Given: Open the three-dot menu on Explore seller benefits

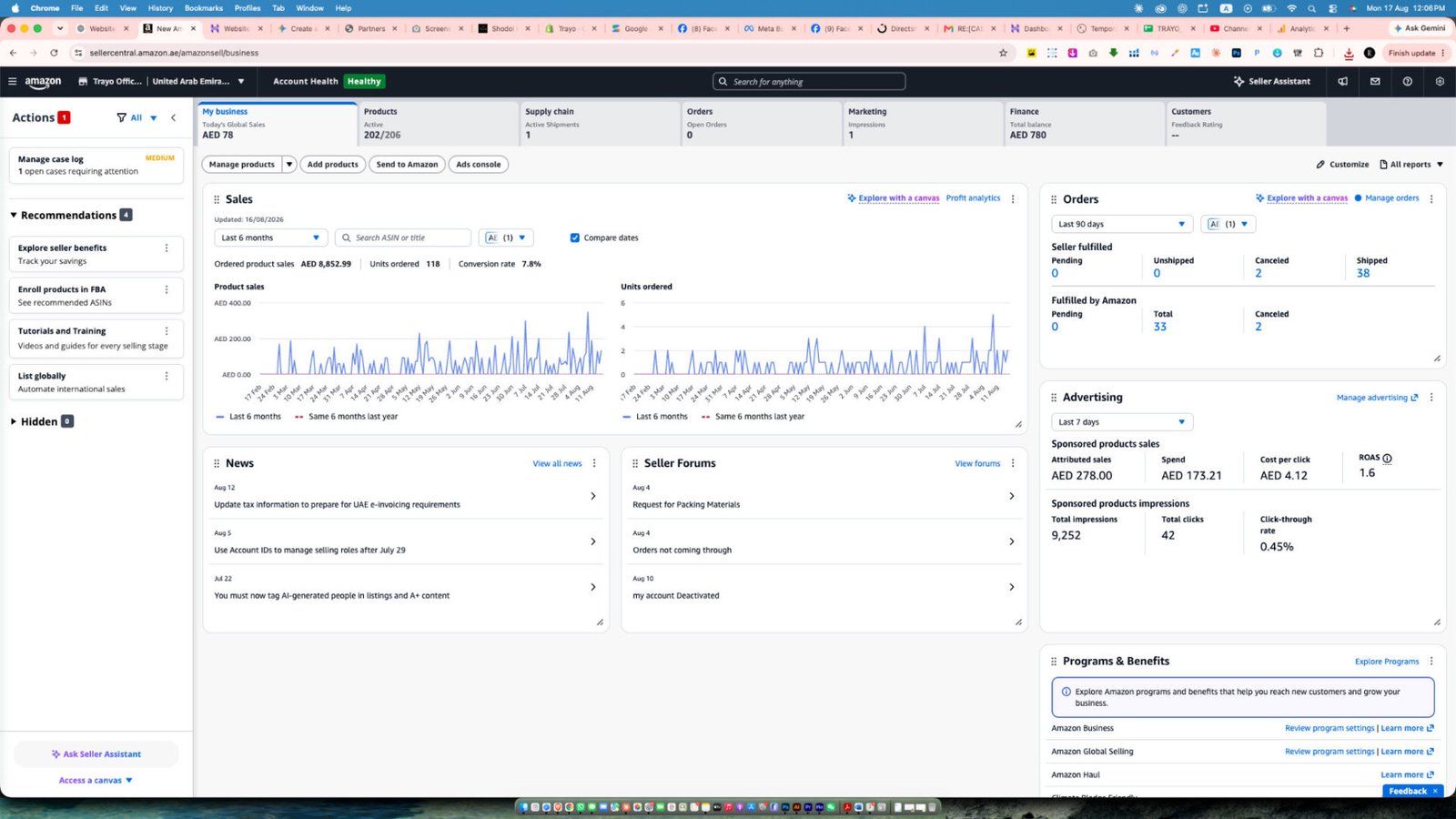Looking at the screenshot, I should click(x=167, y=248).
